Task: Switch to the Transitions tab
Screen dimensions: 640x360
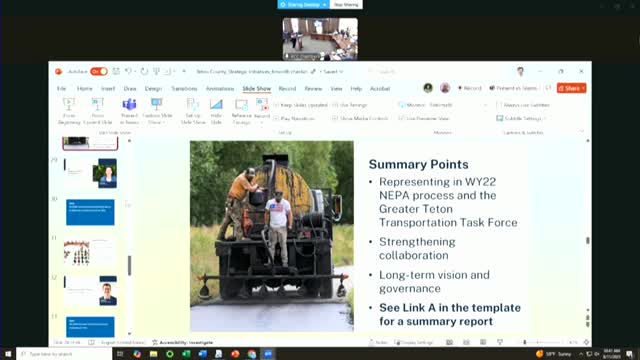Action: tap(184, 89)
